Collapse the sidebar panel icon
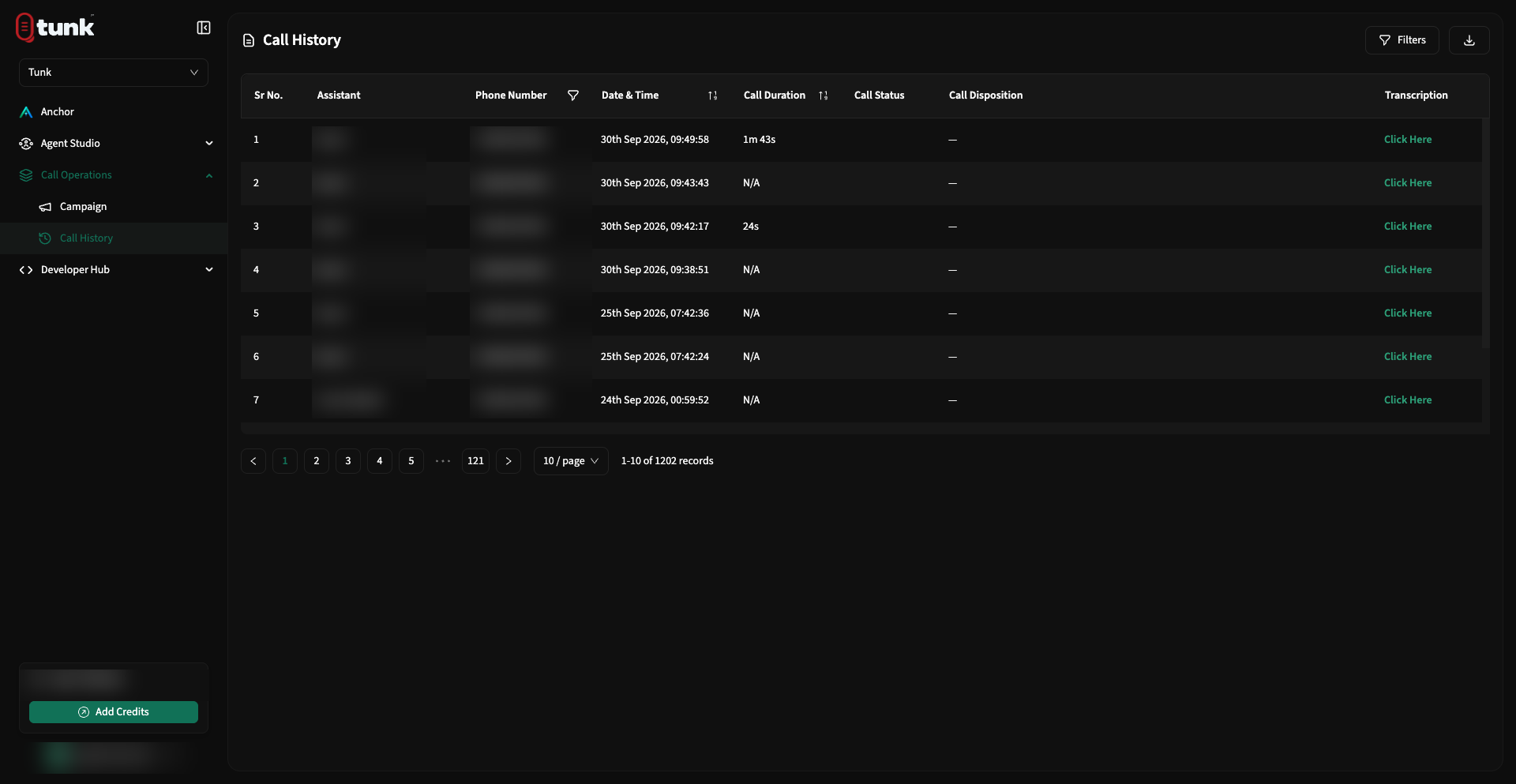 (x=203, y=28)
